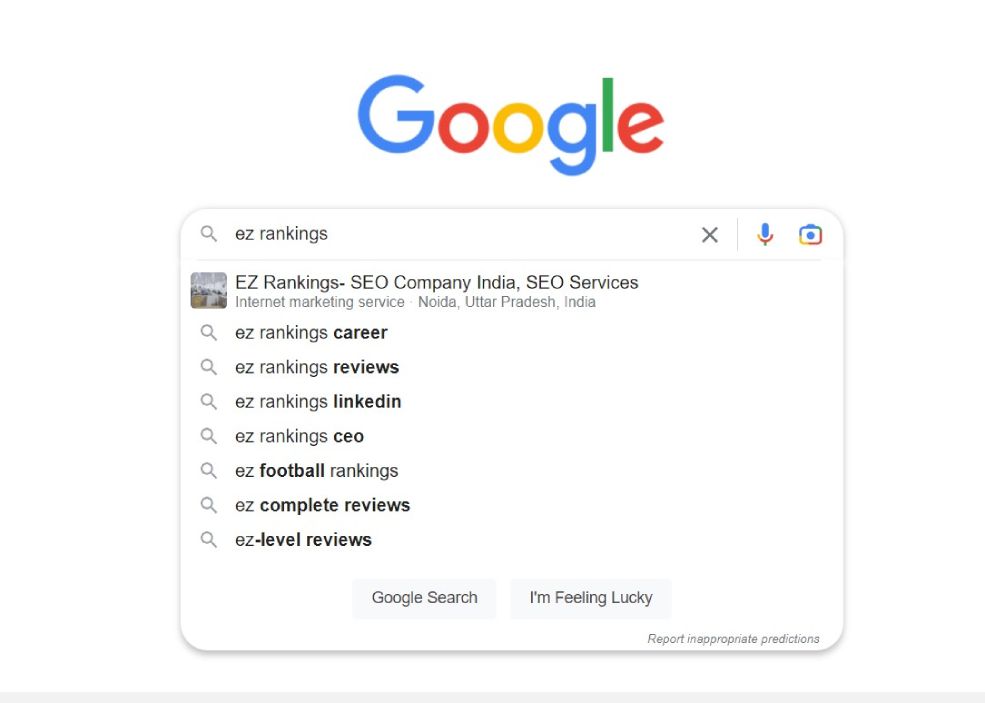
Task: Choose the 'ez rankings career' suggestion
Action: pos(311,333)
